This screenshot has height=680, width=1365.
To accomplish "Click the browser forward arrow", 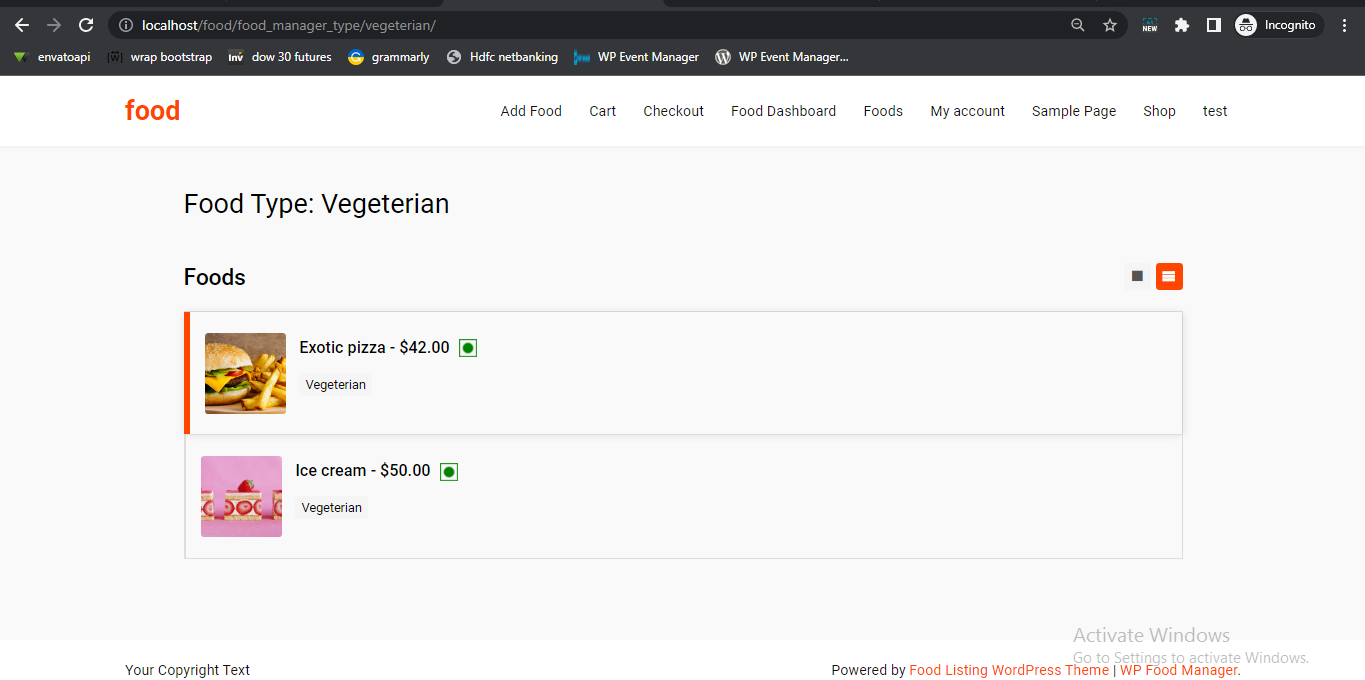I will [54, 25].
